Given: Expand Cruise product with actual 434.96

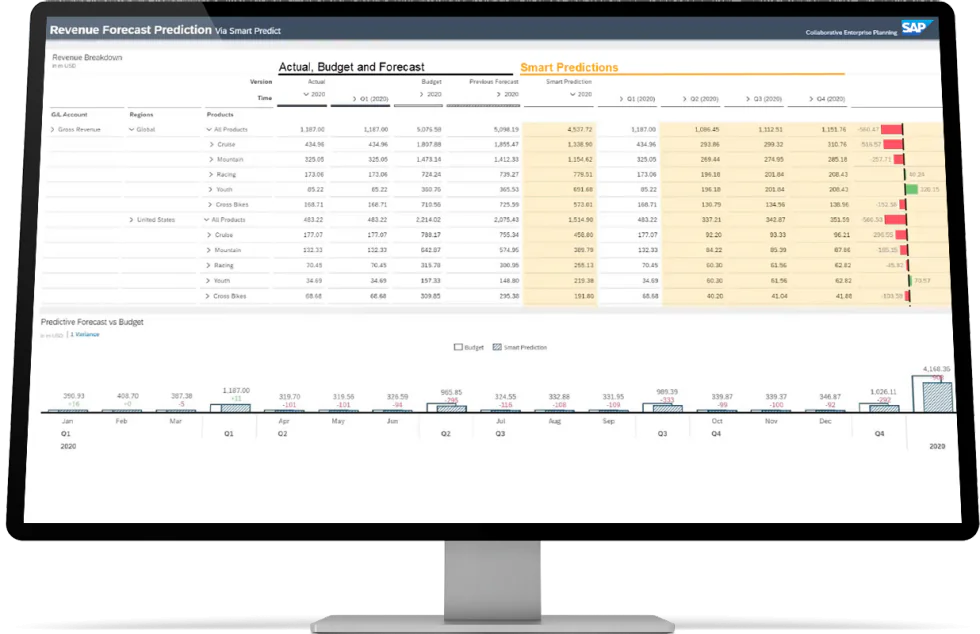Looking at the screenshot, I should click(x=211, y=144).
